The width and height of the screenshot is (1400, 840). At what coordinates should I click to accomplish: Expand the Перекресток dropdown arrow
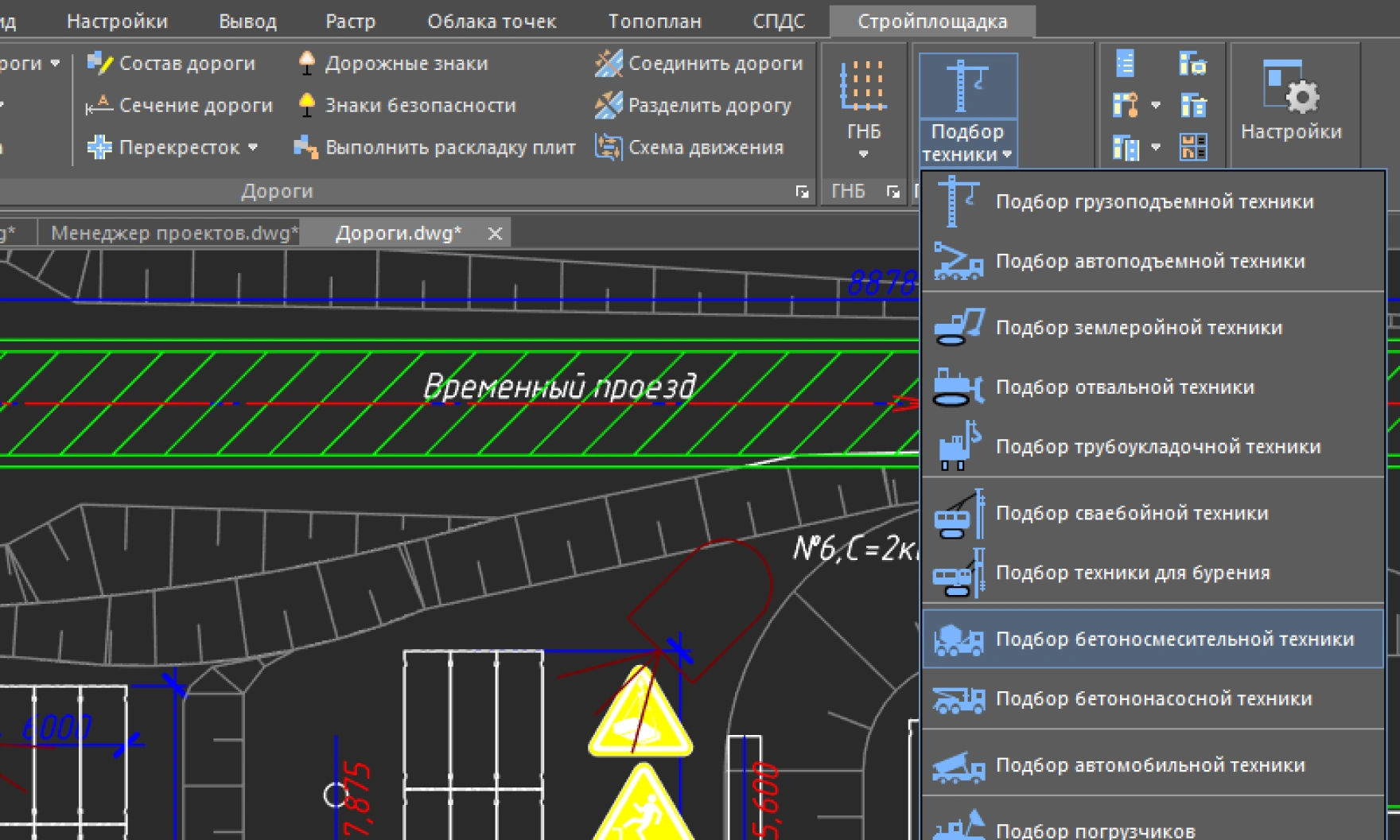253,147
